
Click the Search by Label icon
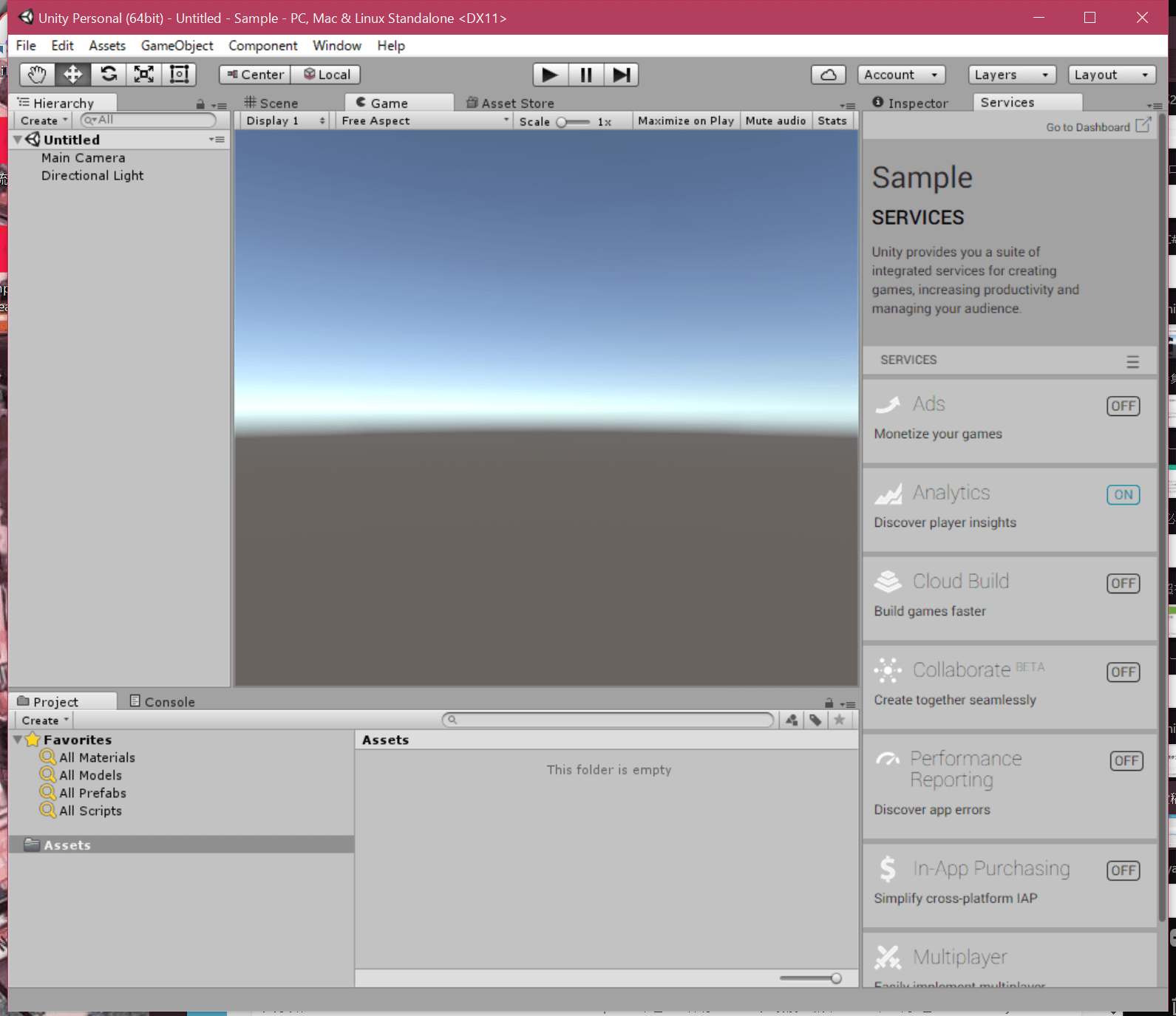pos(815,720)
